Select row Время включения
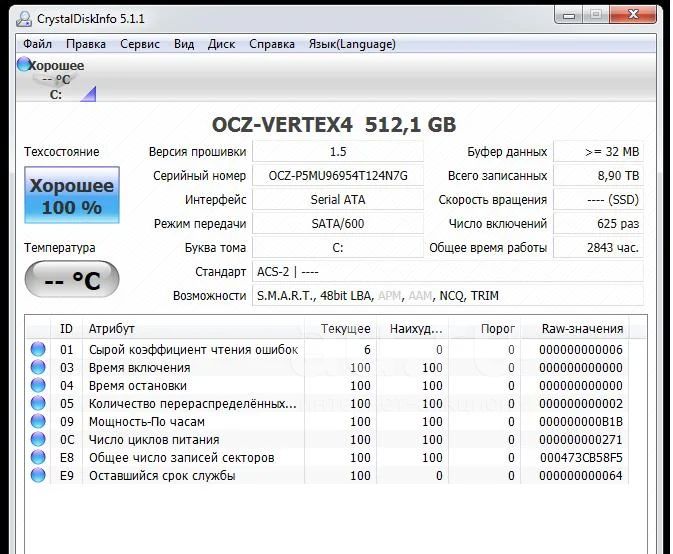 click(327, 367)
